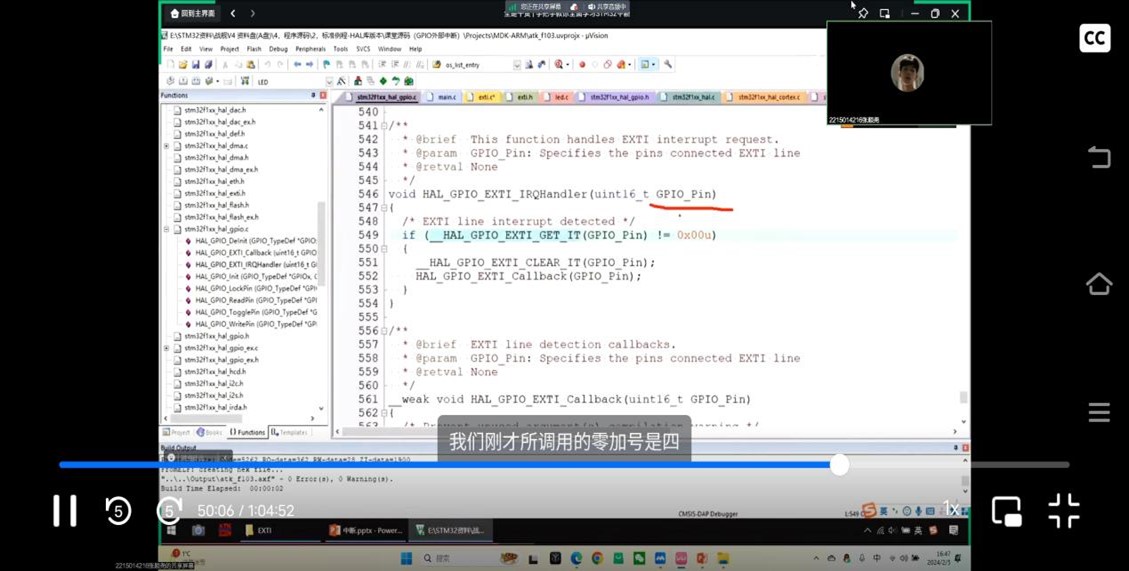Open the three-line menu icon
Viewport: 1129px width, 571px height.
tap(1099, 413)
